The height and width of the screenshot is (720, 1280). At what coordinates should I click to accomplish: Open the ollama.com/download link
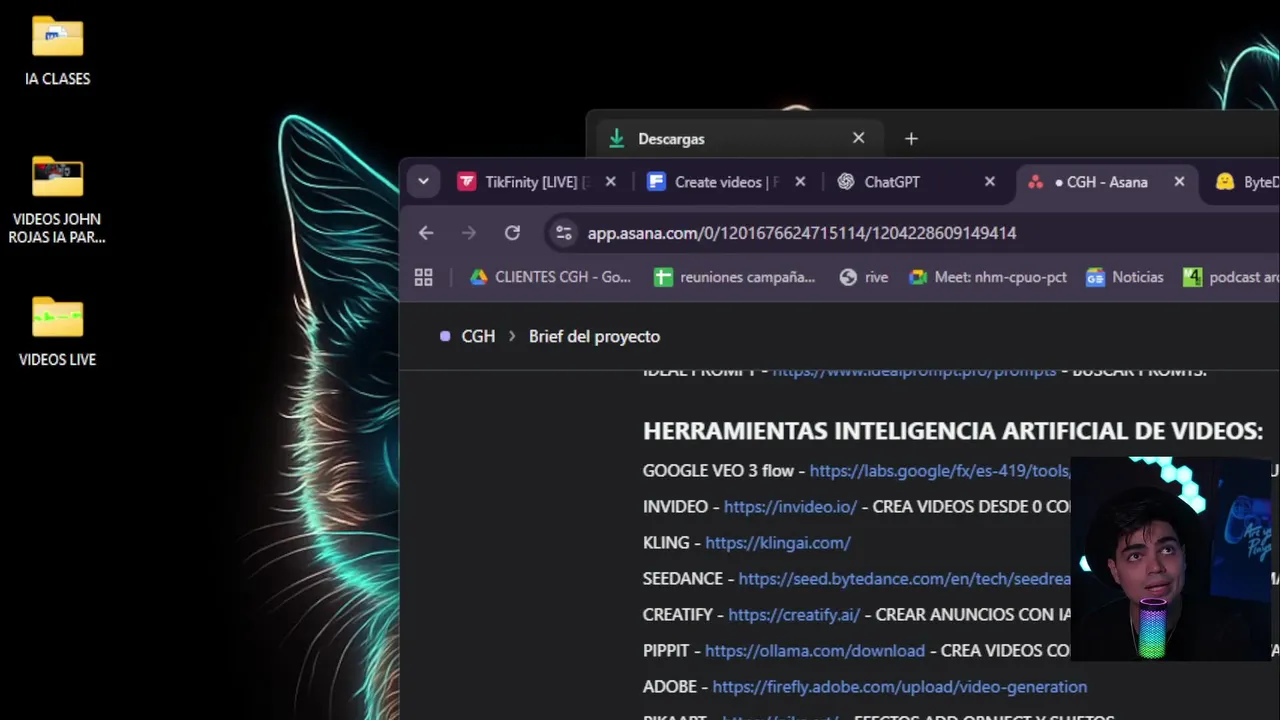pos(815,651)
